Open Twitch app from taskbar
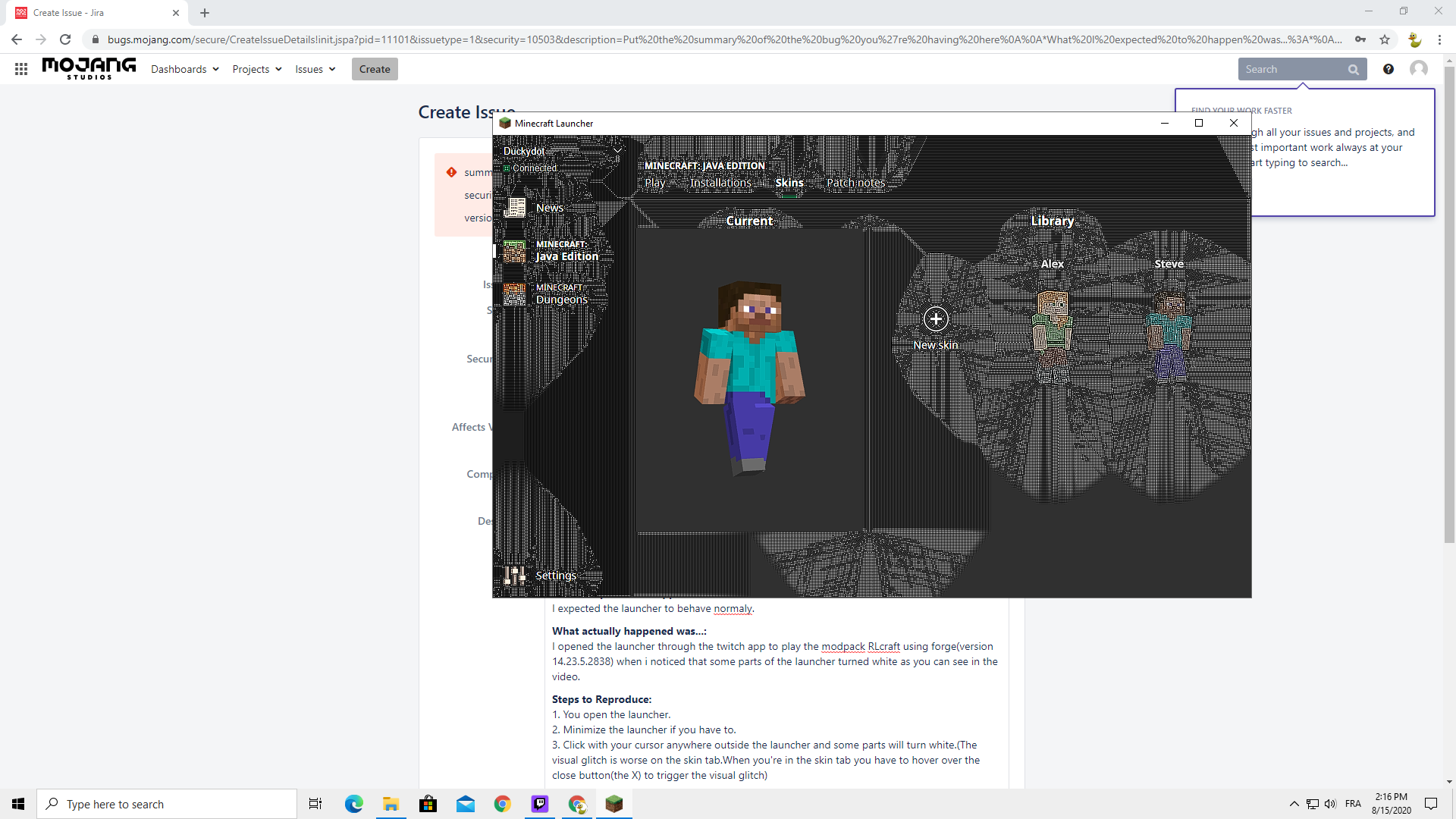 pos(539,804)
